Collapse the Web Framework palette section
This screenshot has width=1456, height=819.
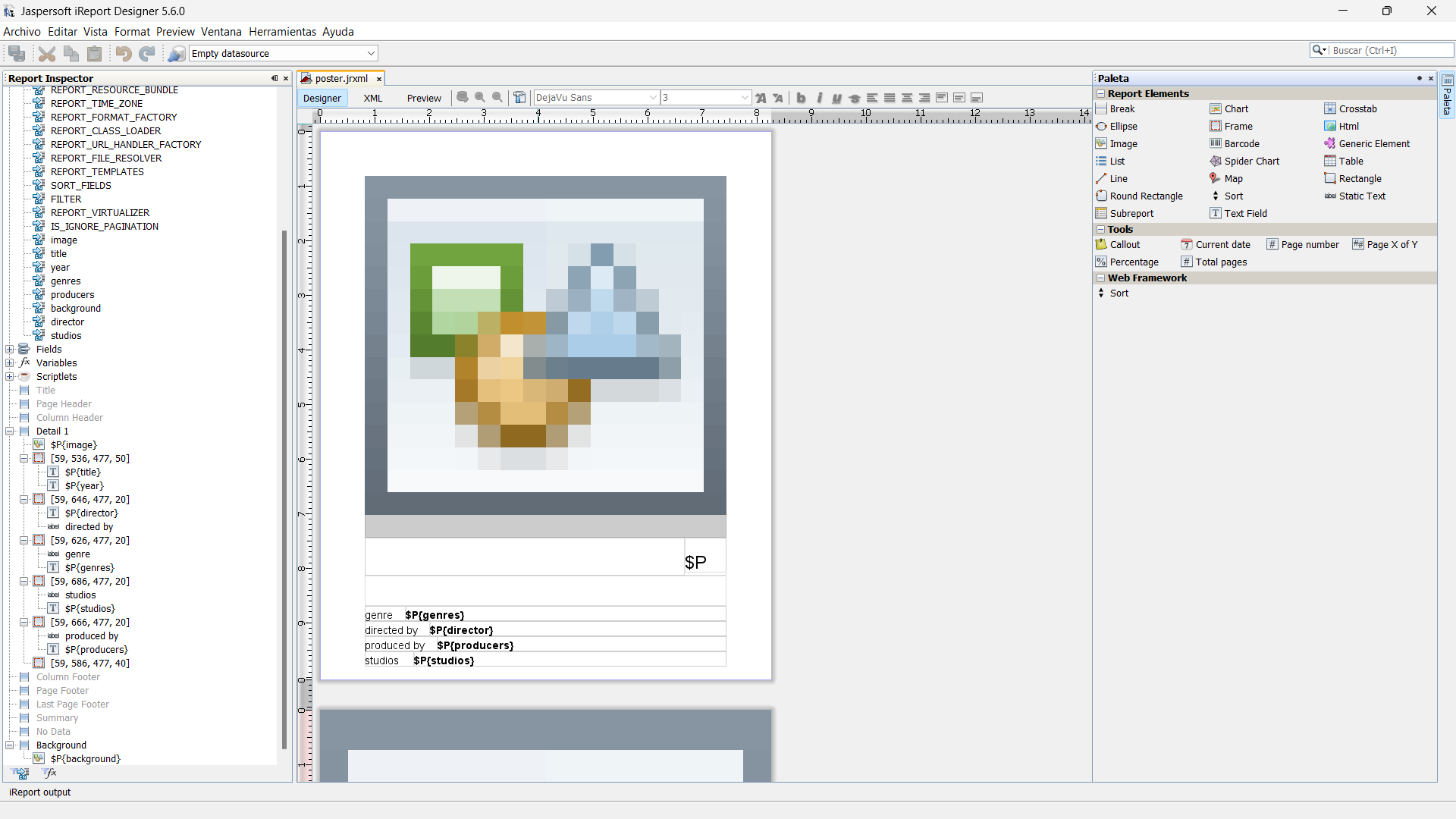pos(1100,278)
